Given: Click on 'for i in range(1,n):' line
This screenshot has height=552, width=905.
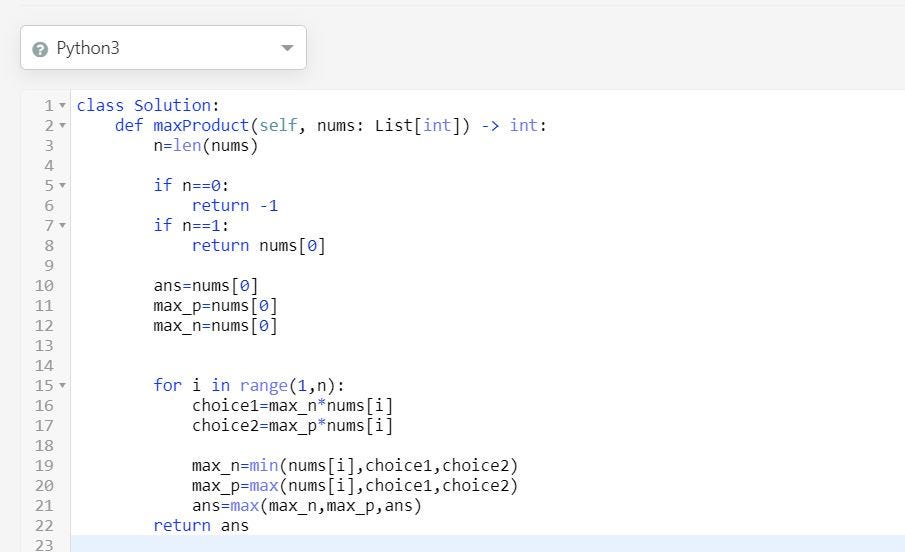Looking at the screenshot, I should 249,385.
